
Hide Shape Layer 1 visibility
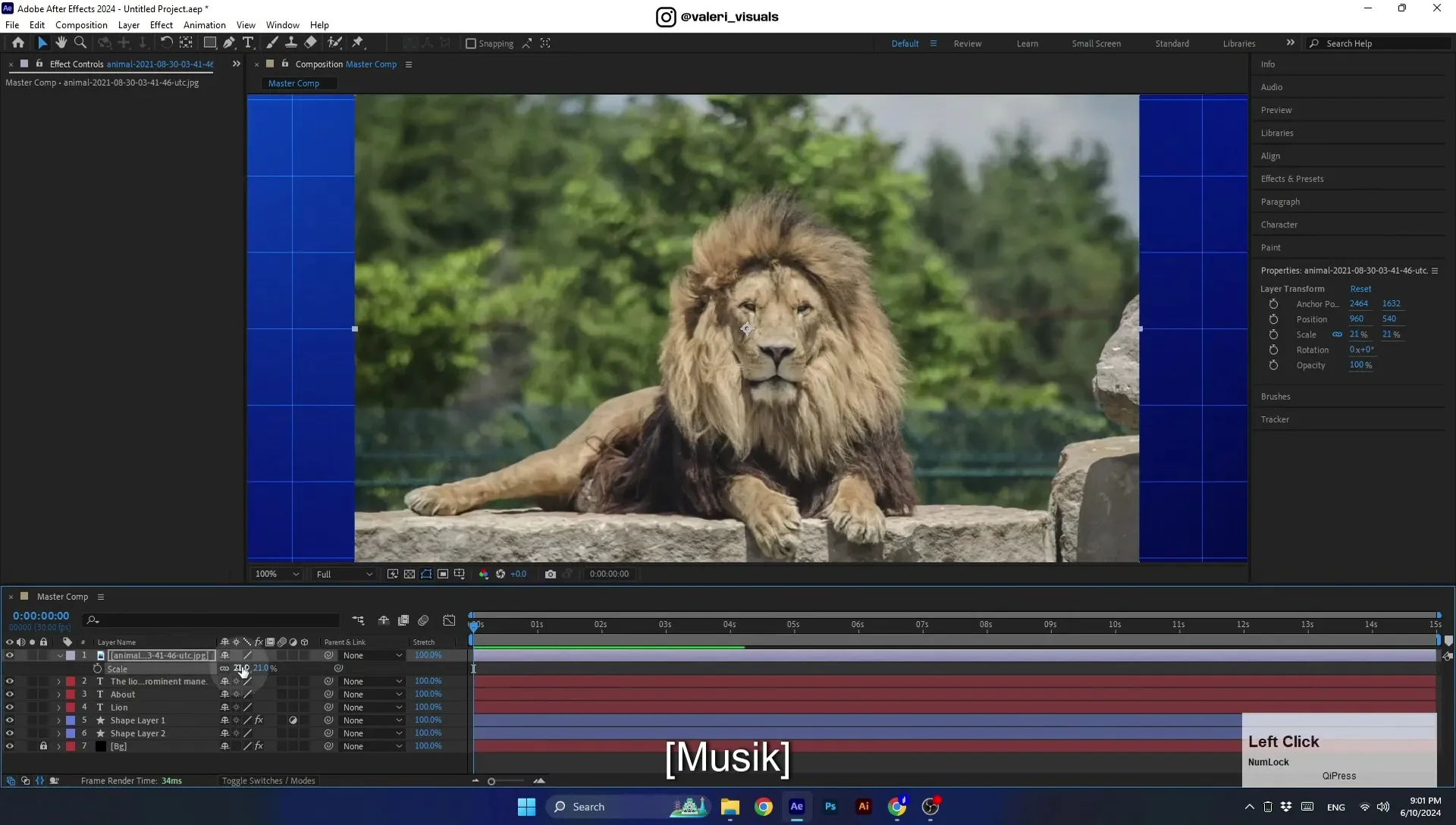tap(10, 720)
